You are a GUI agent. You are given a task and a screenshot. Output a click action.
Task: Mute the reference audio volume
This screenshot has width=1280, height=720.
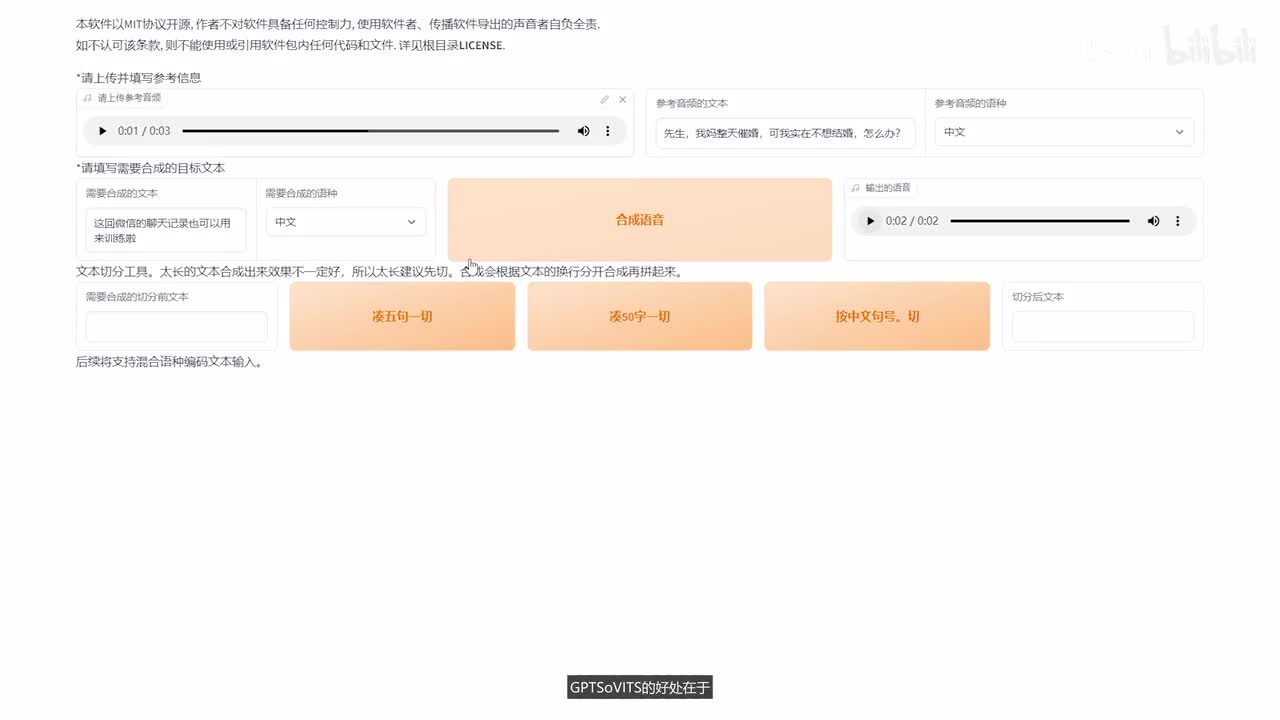[583, 131]
